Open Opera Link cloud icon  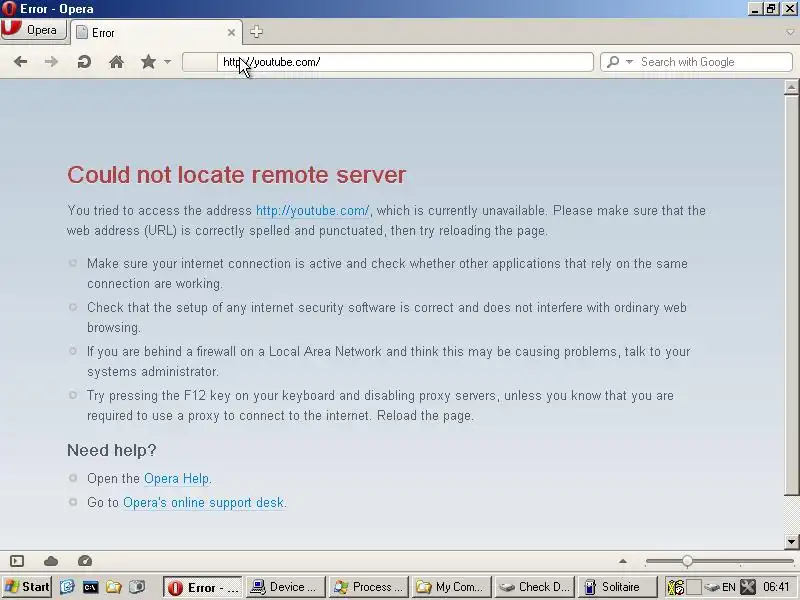pyautogui.click(x=51, y=561)
